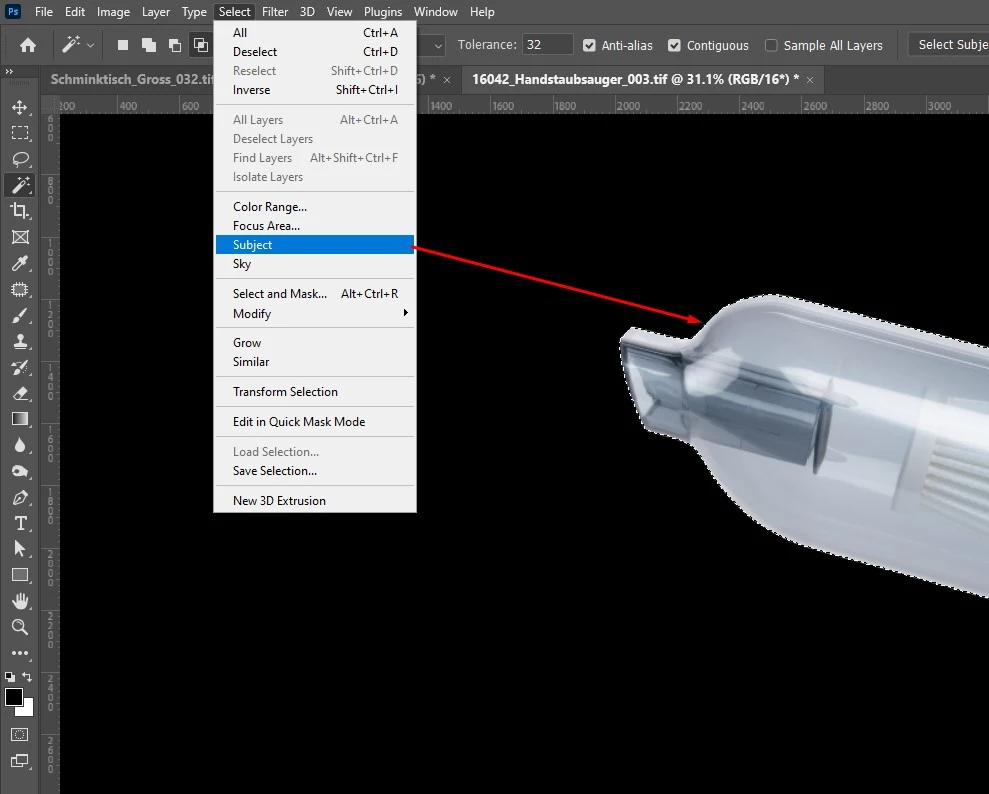
Task: Activate the Eyedropper tool
Action: [x=20, y=263]
